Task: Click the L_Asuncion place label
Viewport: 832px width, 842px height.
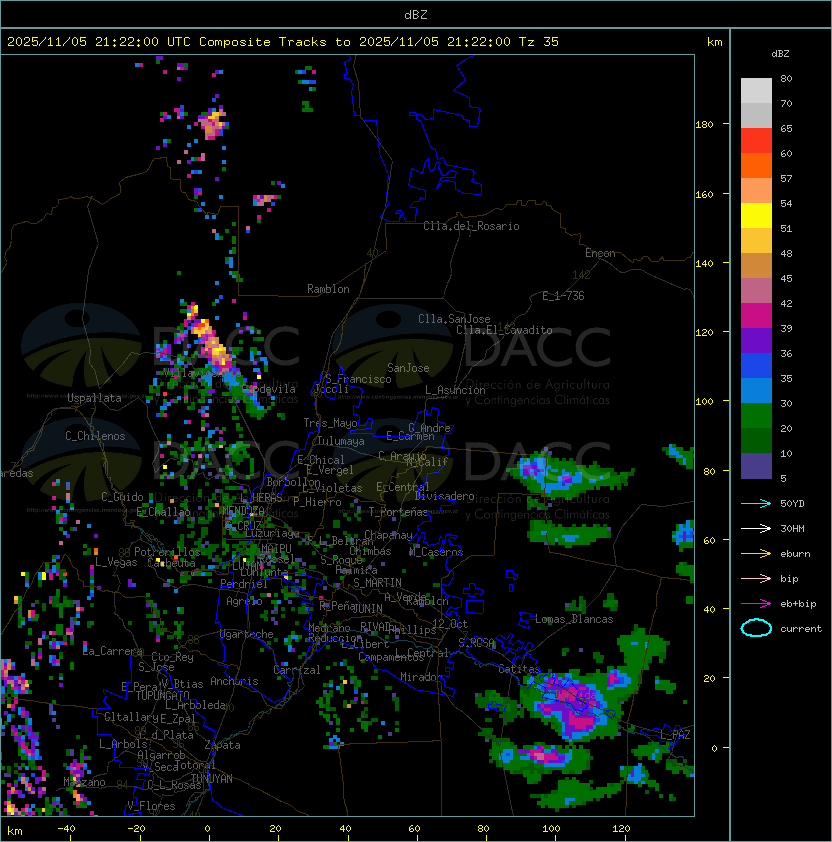Action: point(455,390)
